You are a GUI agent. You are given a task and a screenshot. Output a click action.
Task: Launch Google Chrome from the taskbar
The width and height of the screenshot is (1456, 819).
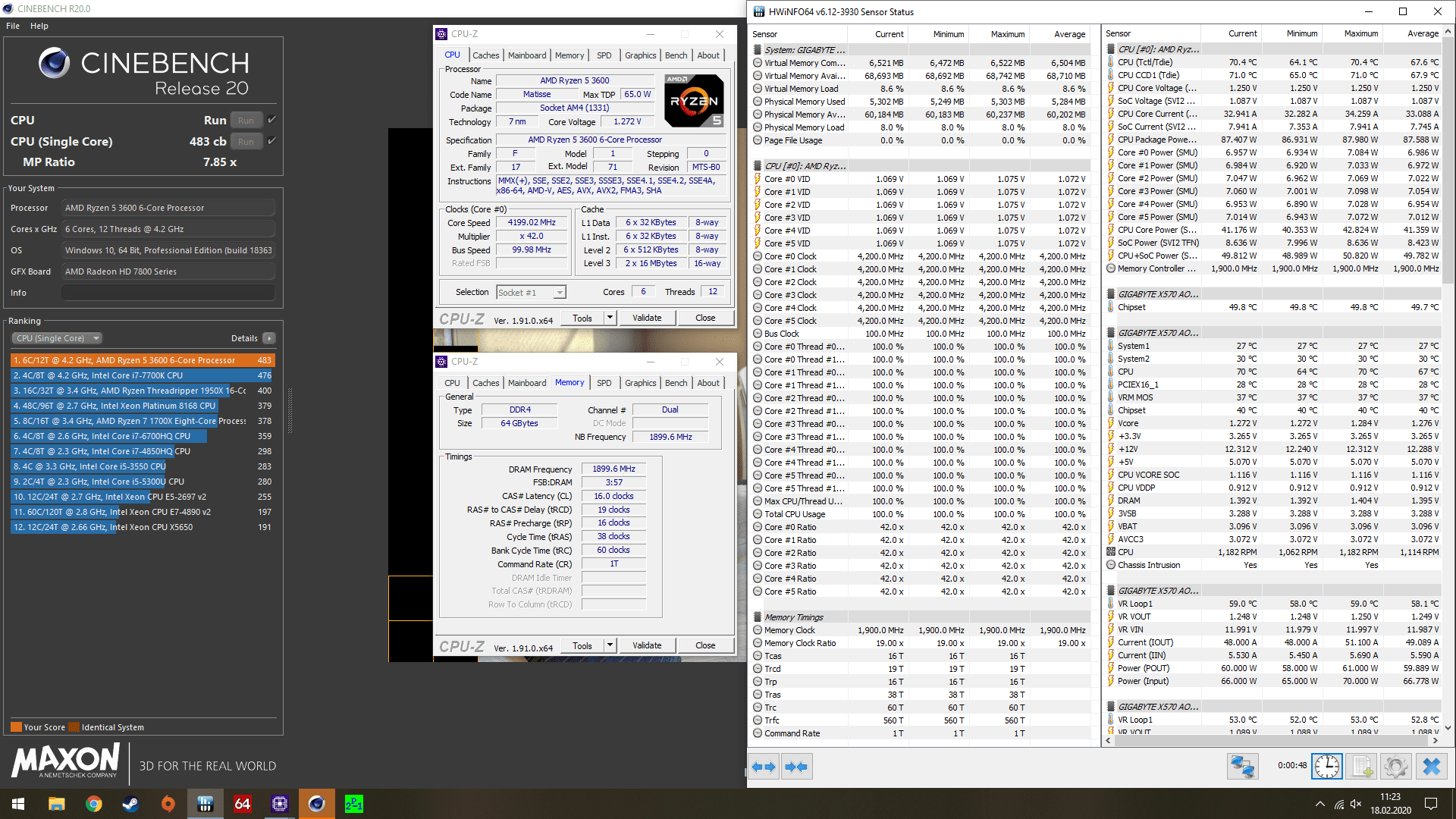[93, 804]
